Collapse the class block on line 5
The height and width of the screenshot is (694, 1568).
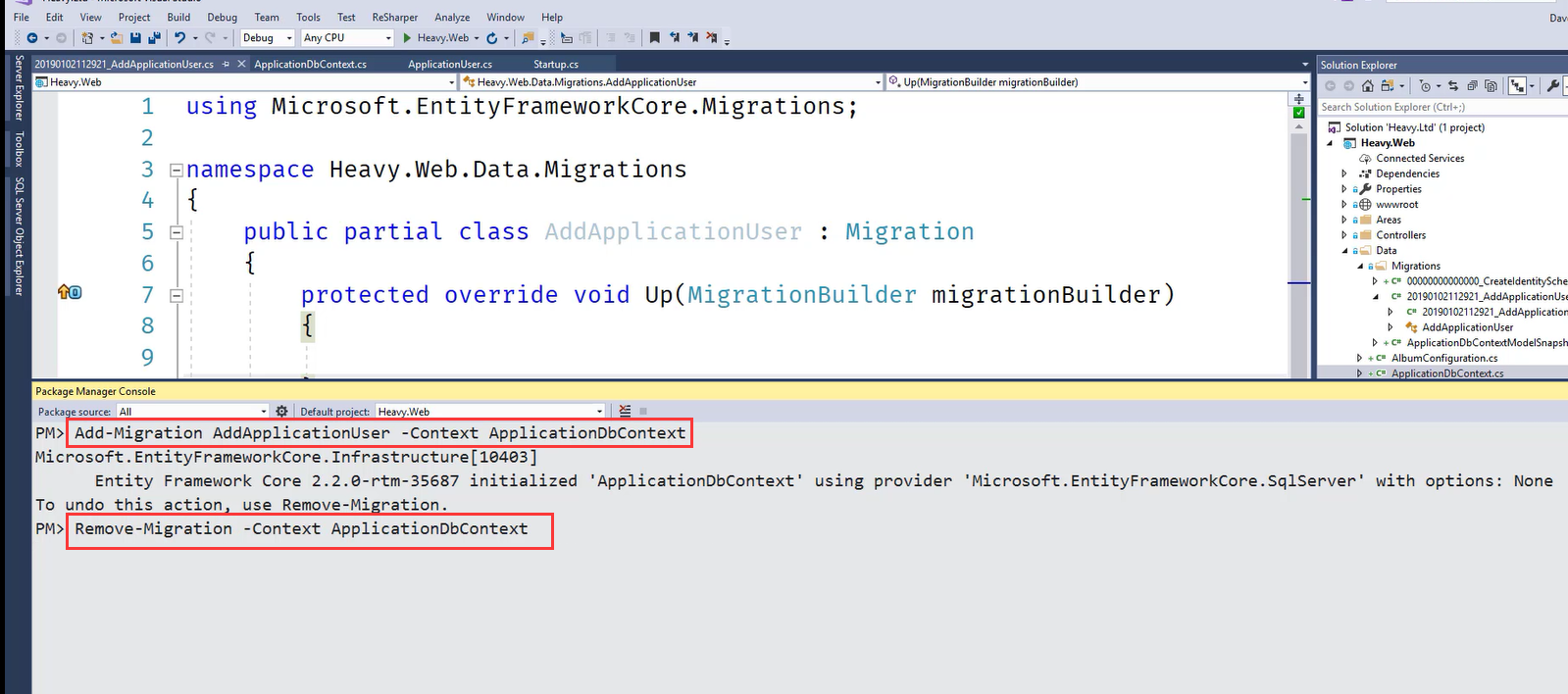coord(177,232)
